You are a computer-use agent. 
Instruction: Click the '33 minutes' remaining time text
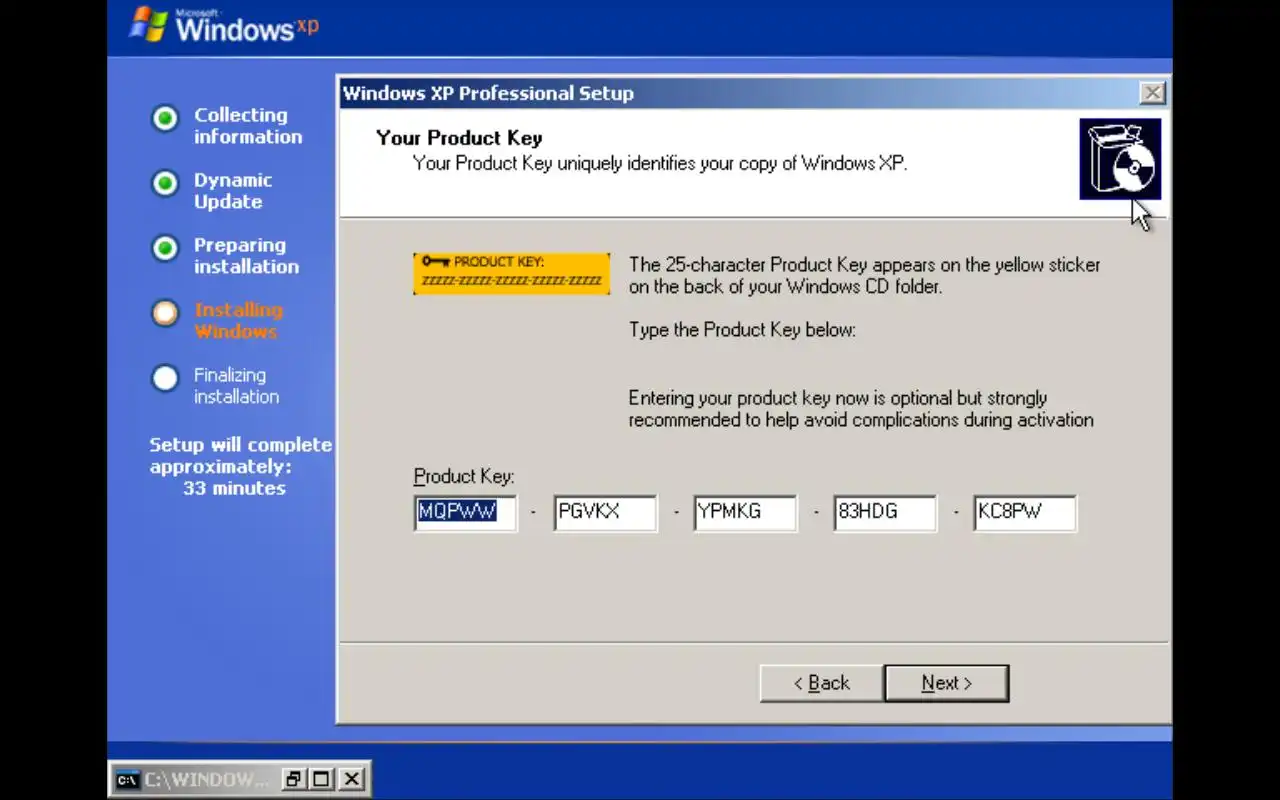click(x=234, y=488)
